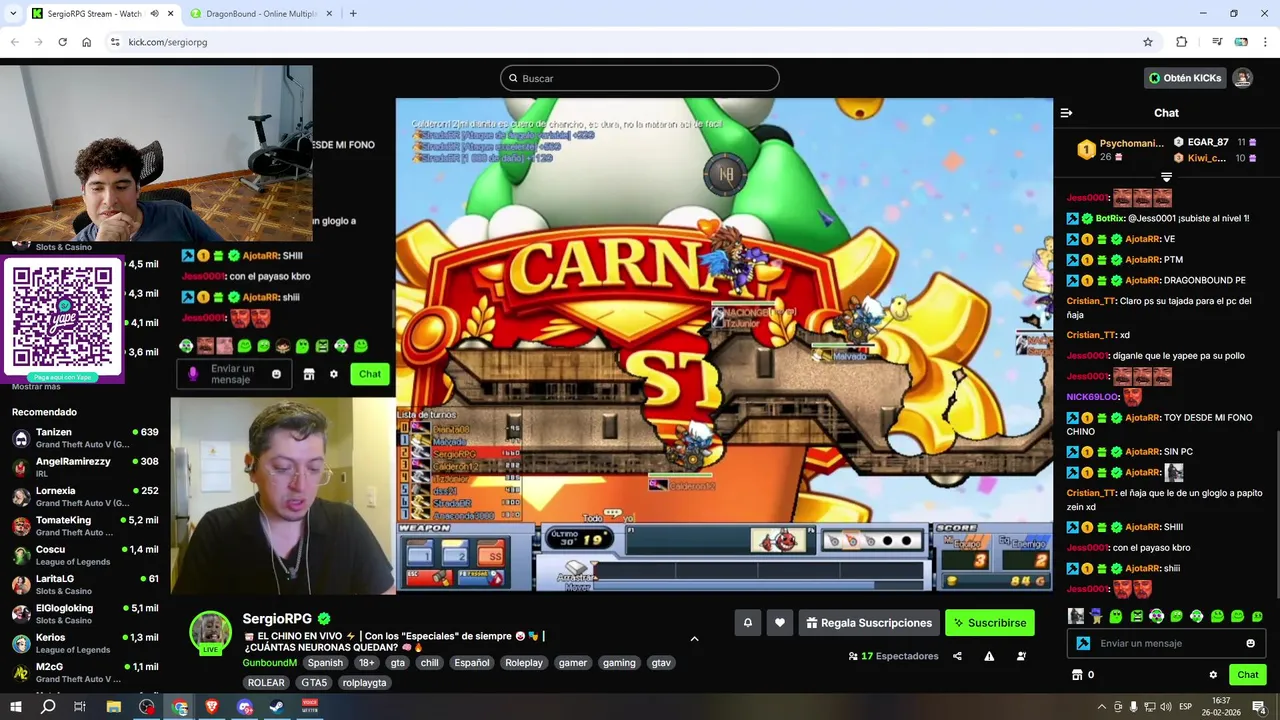Screen dimensions: 1280x720
Task: Open TomateKing recommended channel
Action: [85, 526]
